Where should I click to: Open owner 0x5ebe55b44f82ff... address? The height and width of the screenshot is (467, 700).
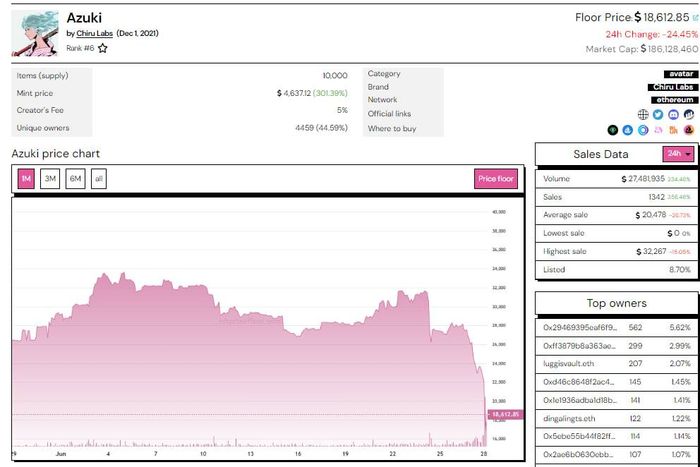click(x=579, y=436)
